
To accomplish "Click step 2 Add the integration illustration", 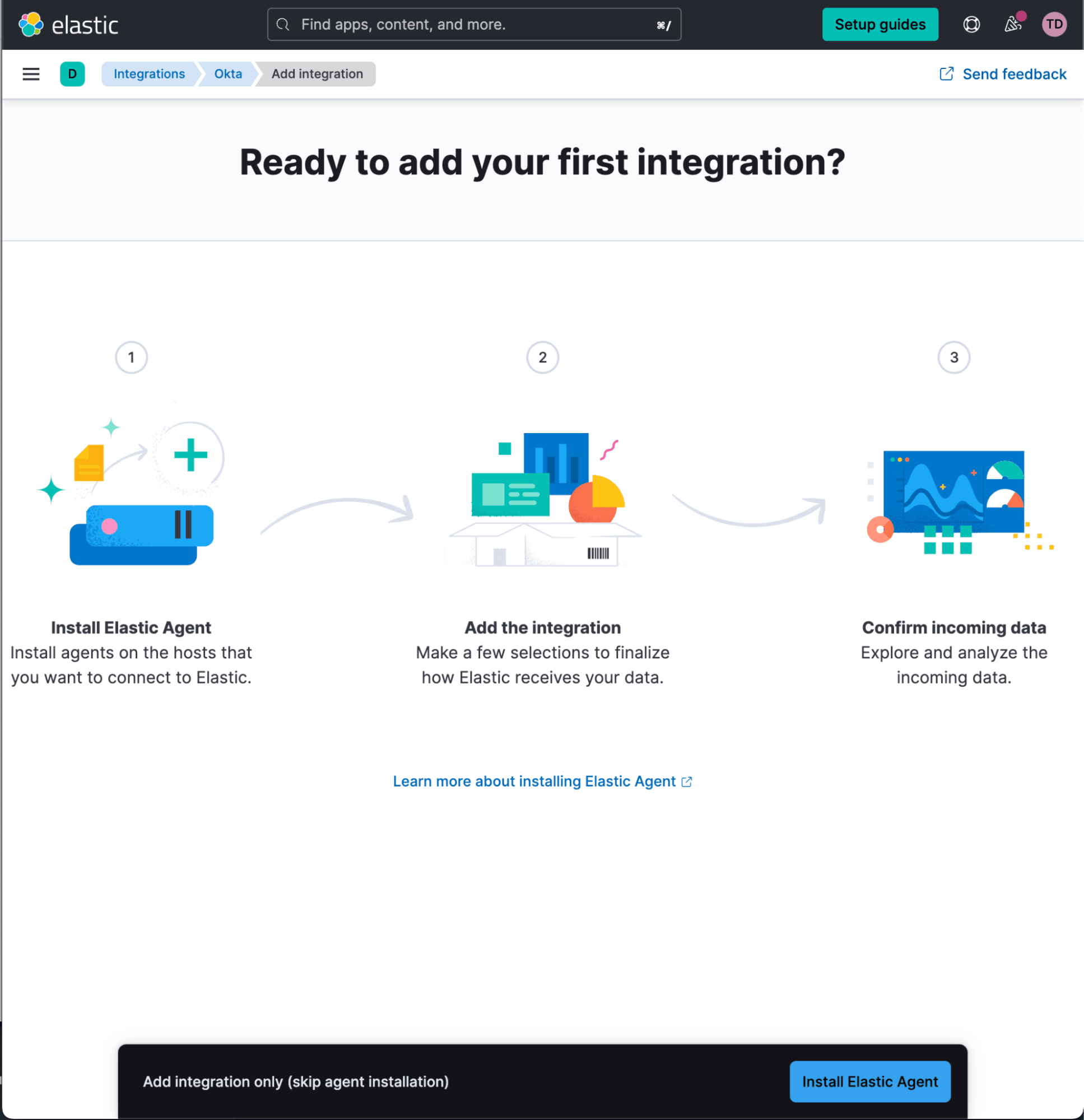I will point(543,490).
